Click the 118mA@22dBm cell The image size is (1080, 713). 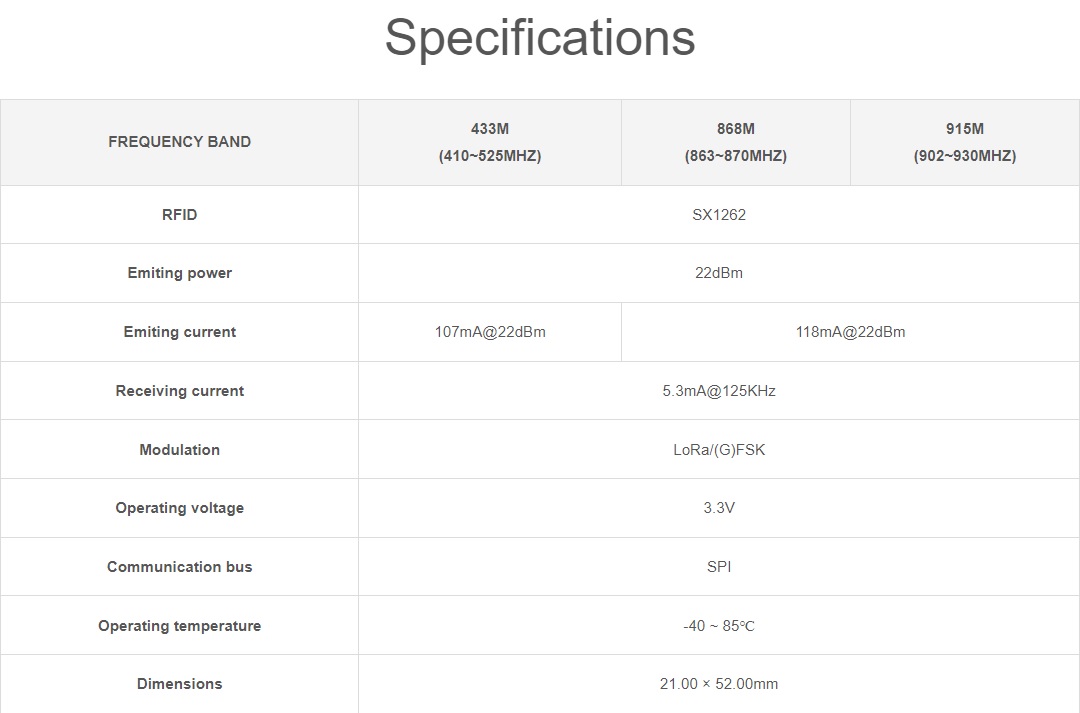(x=850, y=332)
